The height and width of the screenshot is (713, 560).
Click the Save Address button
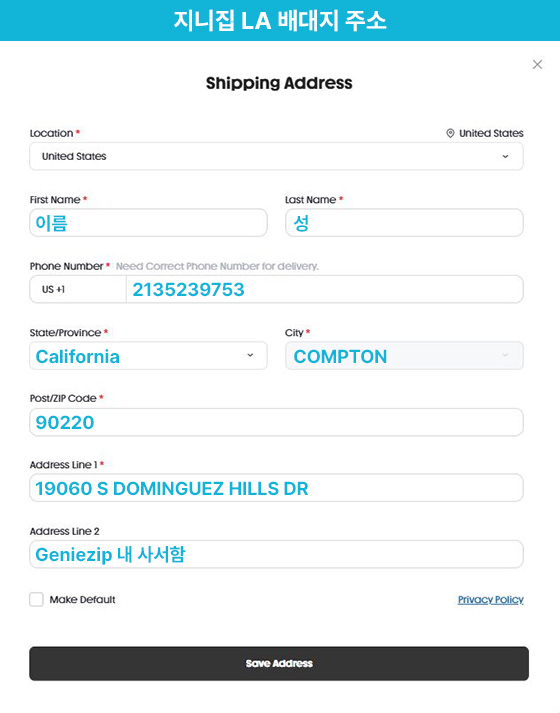tap(279, 663)
